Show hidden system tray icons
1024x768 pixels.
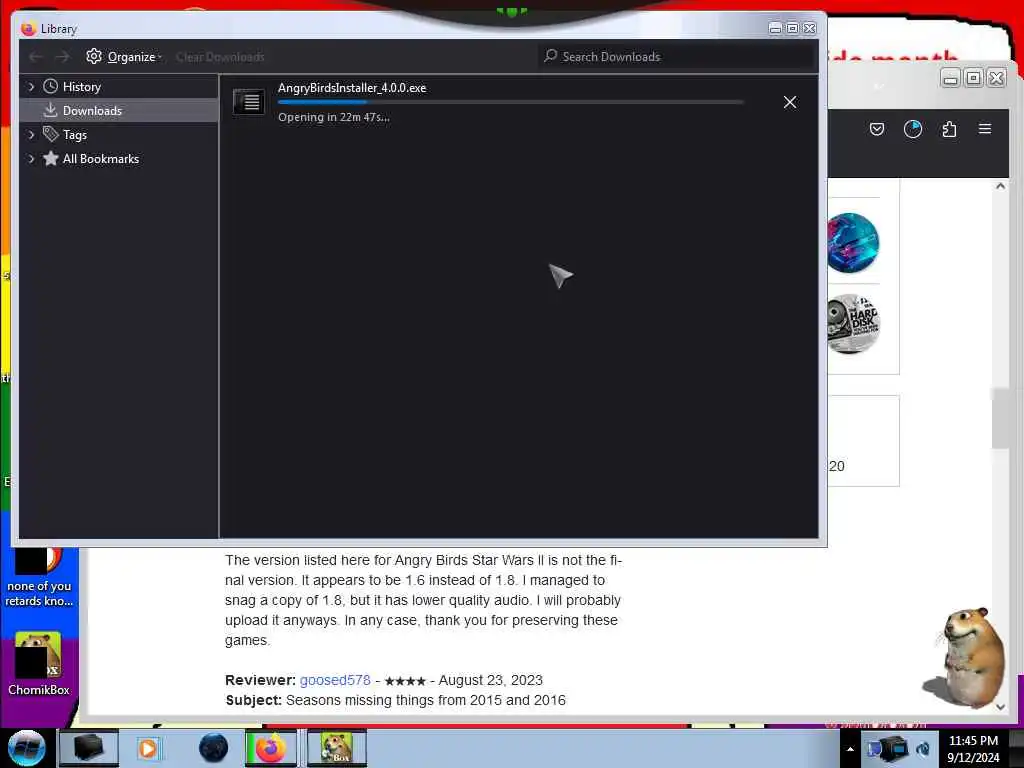[x=850, y=749]
